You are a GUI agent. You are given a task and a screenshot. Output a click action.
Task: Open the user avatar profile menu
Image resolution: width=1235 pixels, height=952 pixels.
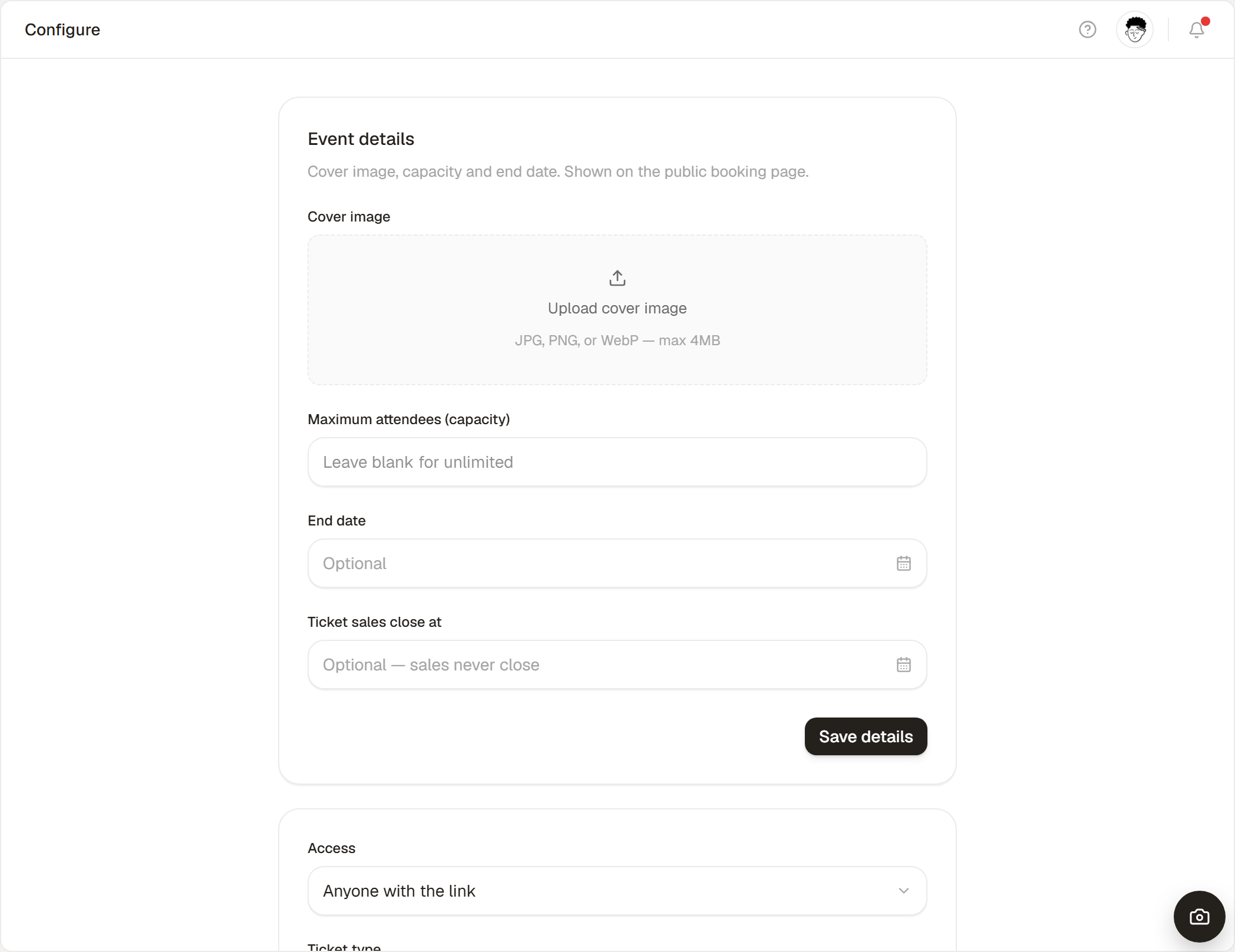[x=1134, y=29]
